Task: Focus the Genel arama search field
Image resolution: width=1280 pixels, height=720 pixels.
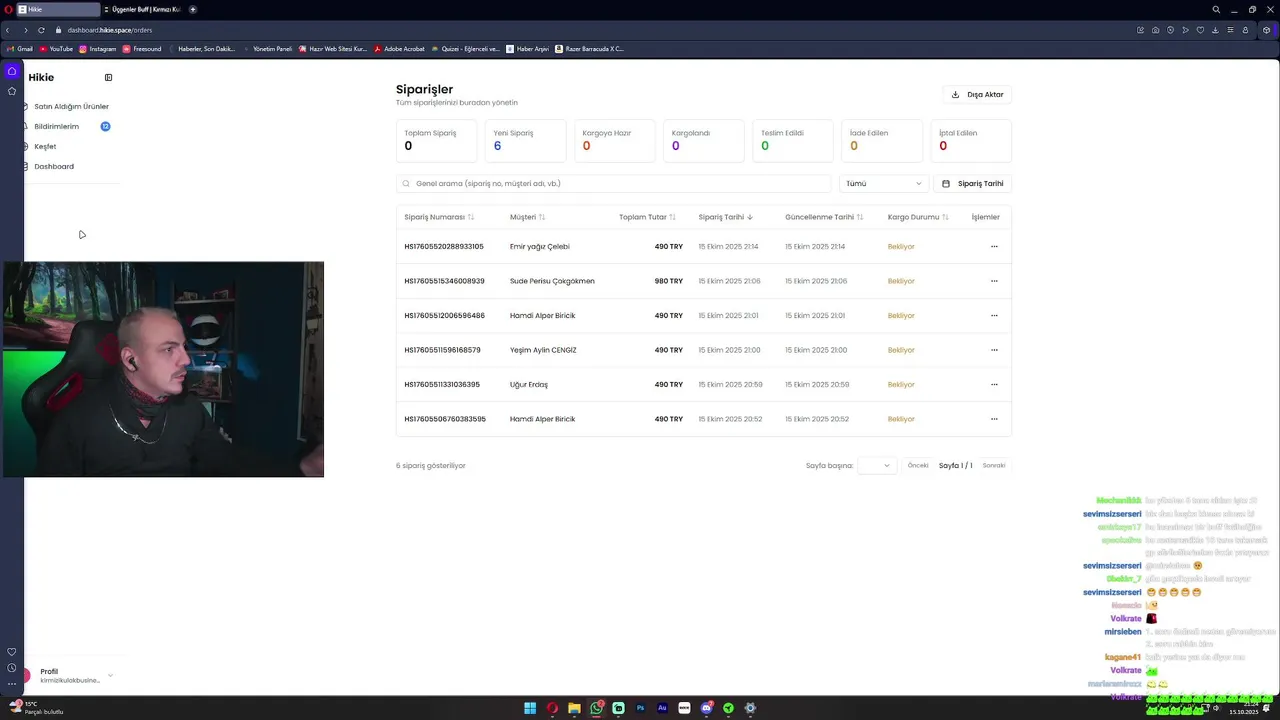Action: click(613, 183)
